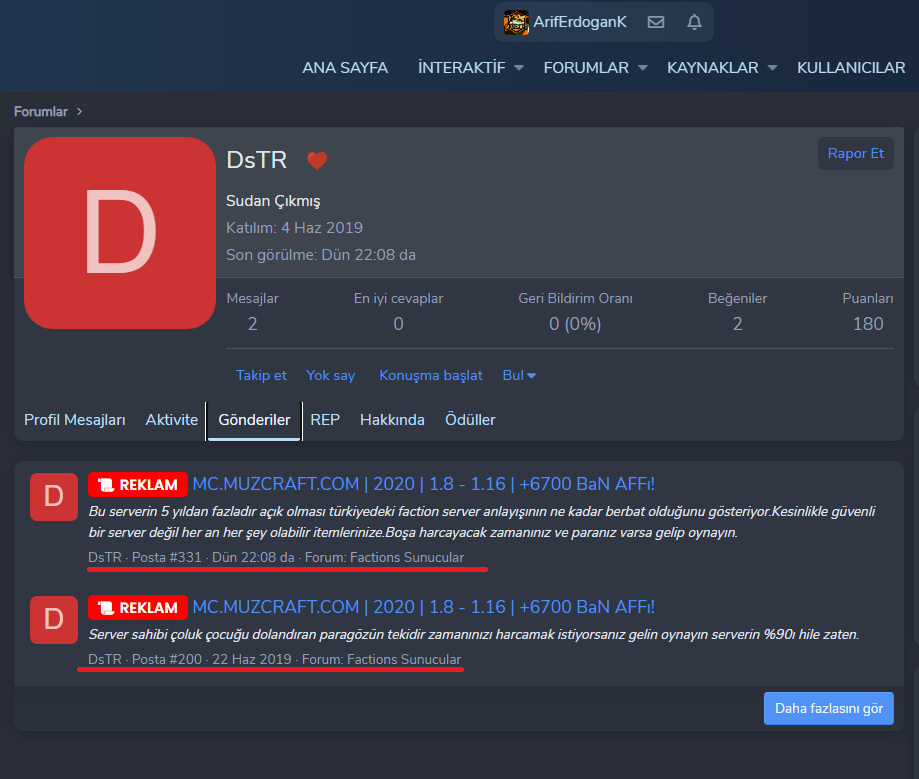The width and height of the screenshot is (919, 779).
Task: Click Konuşma başlat link
Action: pyautogui.click(x=431, y=375)
